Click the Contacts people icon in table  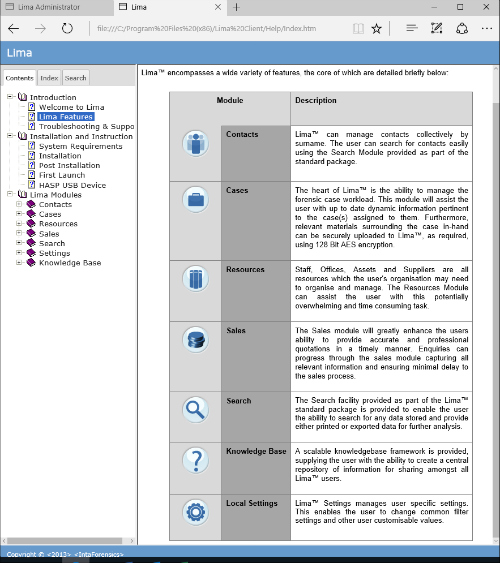coord(195,144)
